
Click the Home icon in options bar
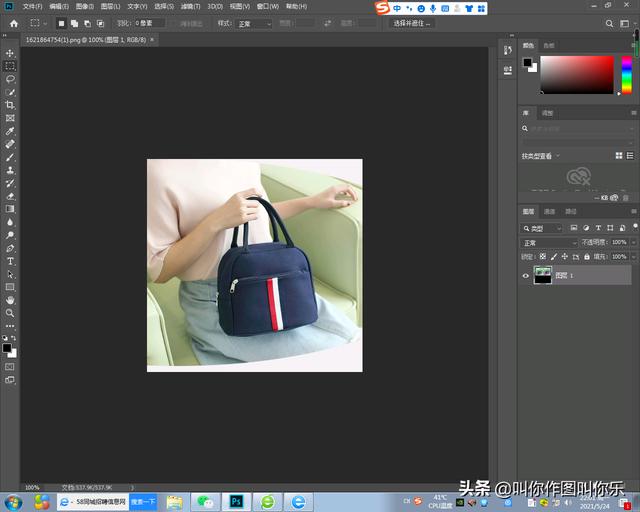[13, 23]
